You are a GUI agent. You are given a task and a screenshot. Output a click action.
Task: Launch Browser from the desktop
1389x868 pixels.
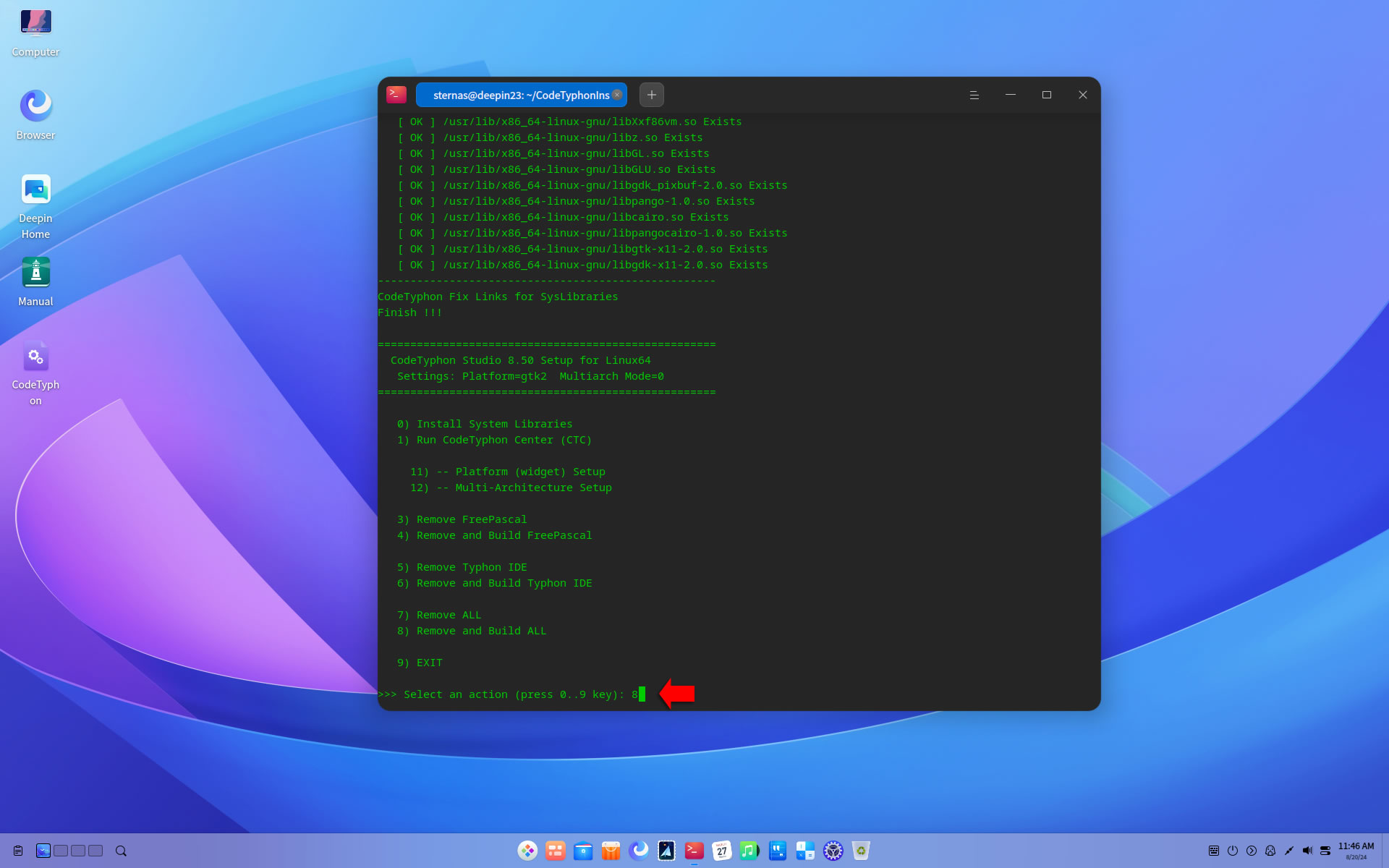(x=35, y=116)
